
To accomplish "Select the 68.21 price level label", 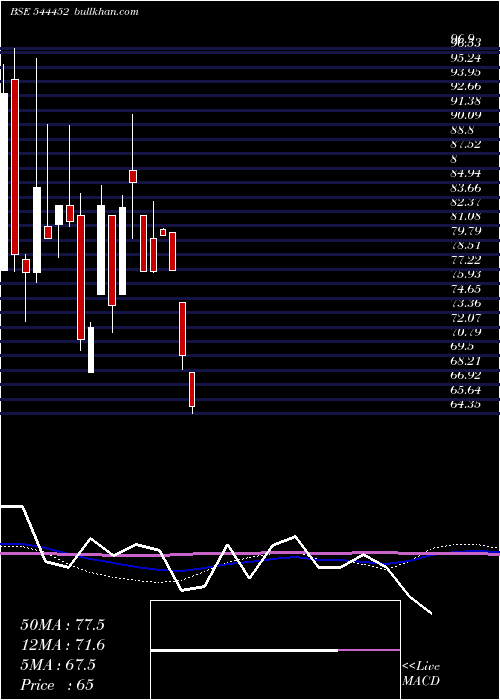I will pyautogui.click(x=466, y=361).
